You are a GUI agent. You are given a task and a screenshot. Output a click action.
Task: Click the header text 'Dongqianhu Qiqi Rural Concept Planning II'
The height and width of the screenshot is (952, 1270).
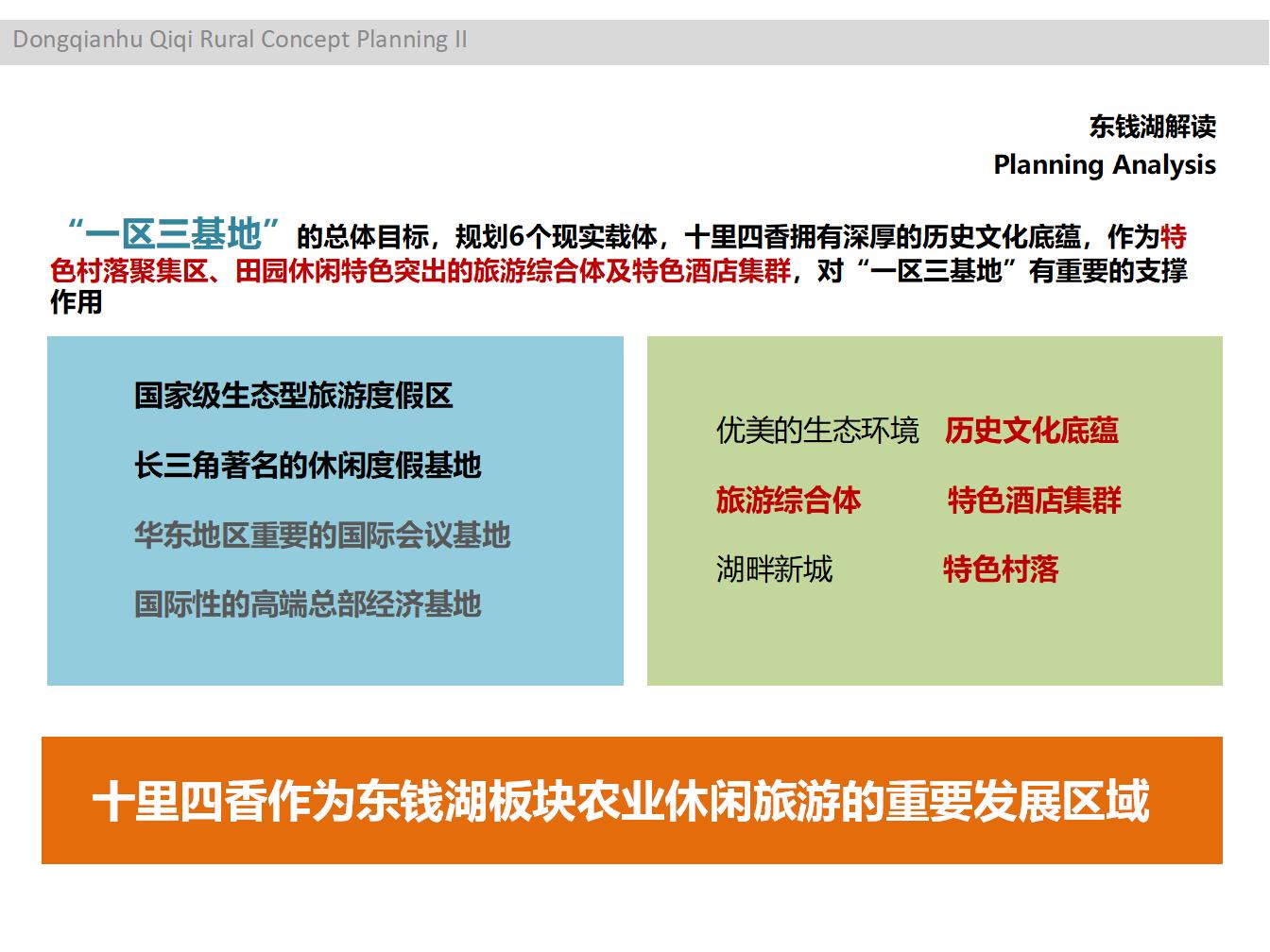(240, 40)
